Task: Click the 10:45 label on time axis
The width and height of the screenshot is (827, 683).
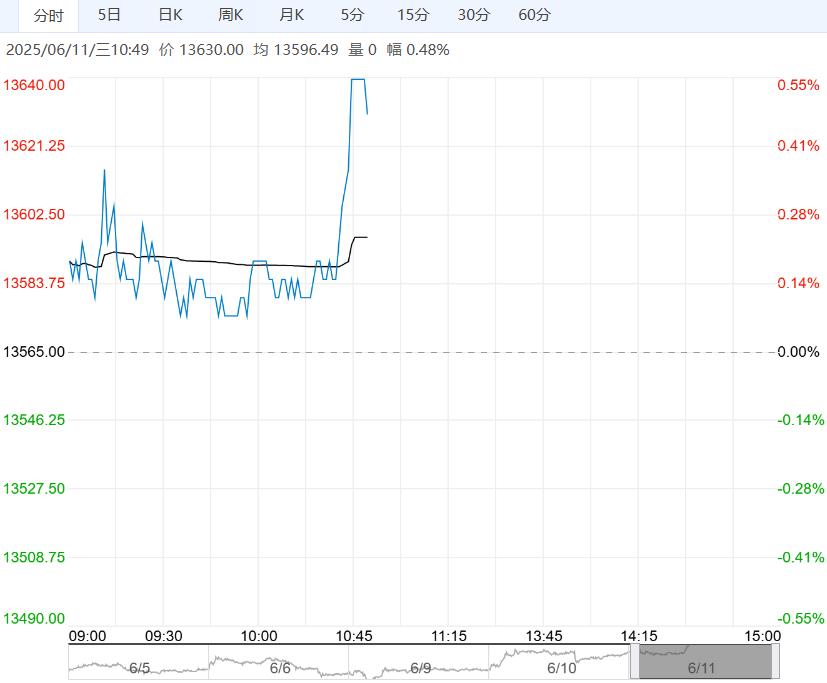Action: click(x=354, y=636)
